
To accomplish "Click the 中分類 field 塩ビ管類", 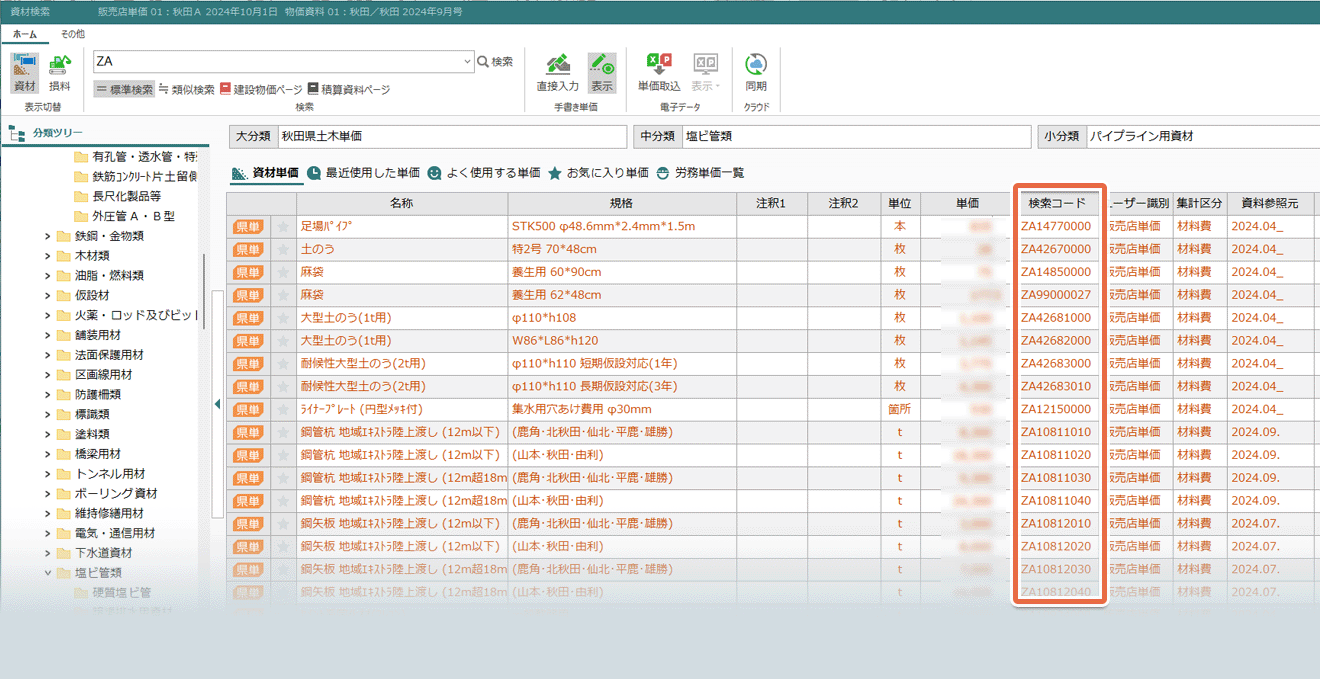I will point(855,136).
